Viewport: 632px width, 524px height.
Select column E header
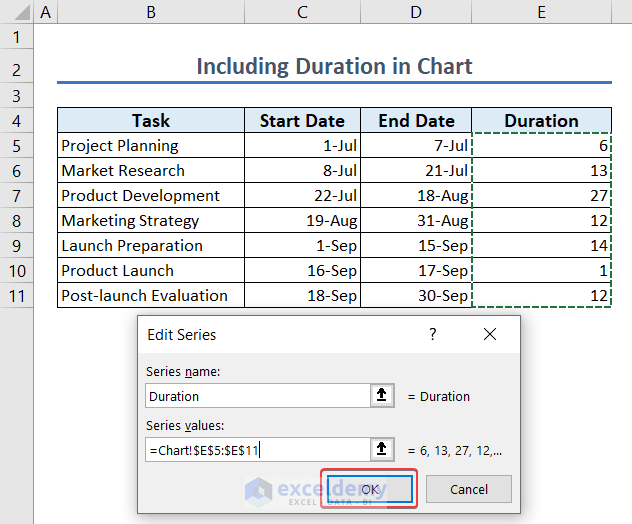pos(541,12)
